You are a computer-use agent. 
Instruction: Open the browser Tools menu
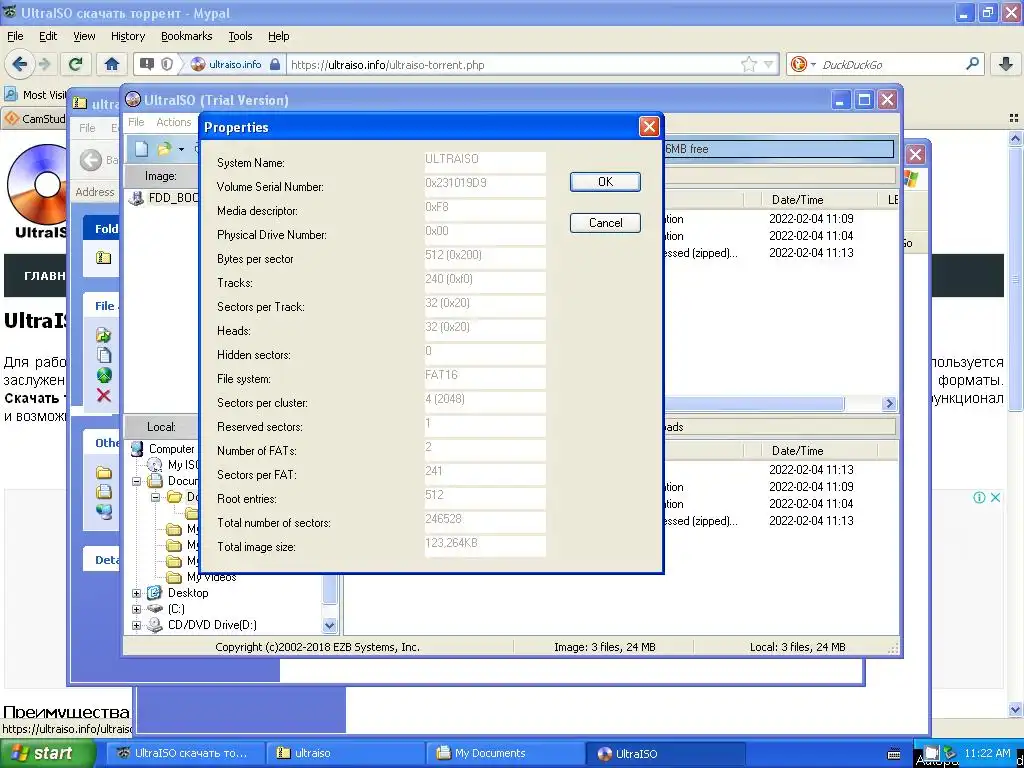[240, 36]
